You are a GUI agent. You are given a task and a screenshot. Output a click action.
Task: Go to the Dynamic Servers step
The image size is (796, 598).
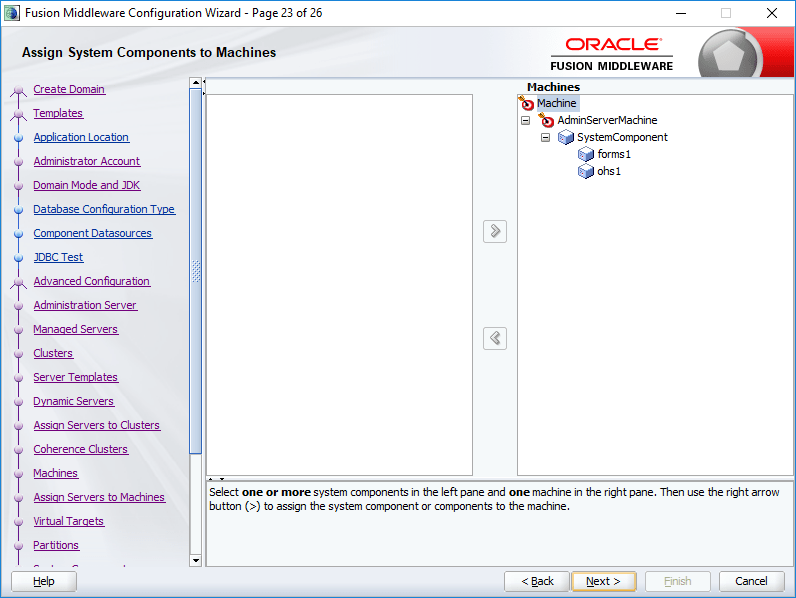click(x=74, y=402)
